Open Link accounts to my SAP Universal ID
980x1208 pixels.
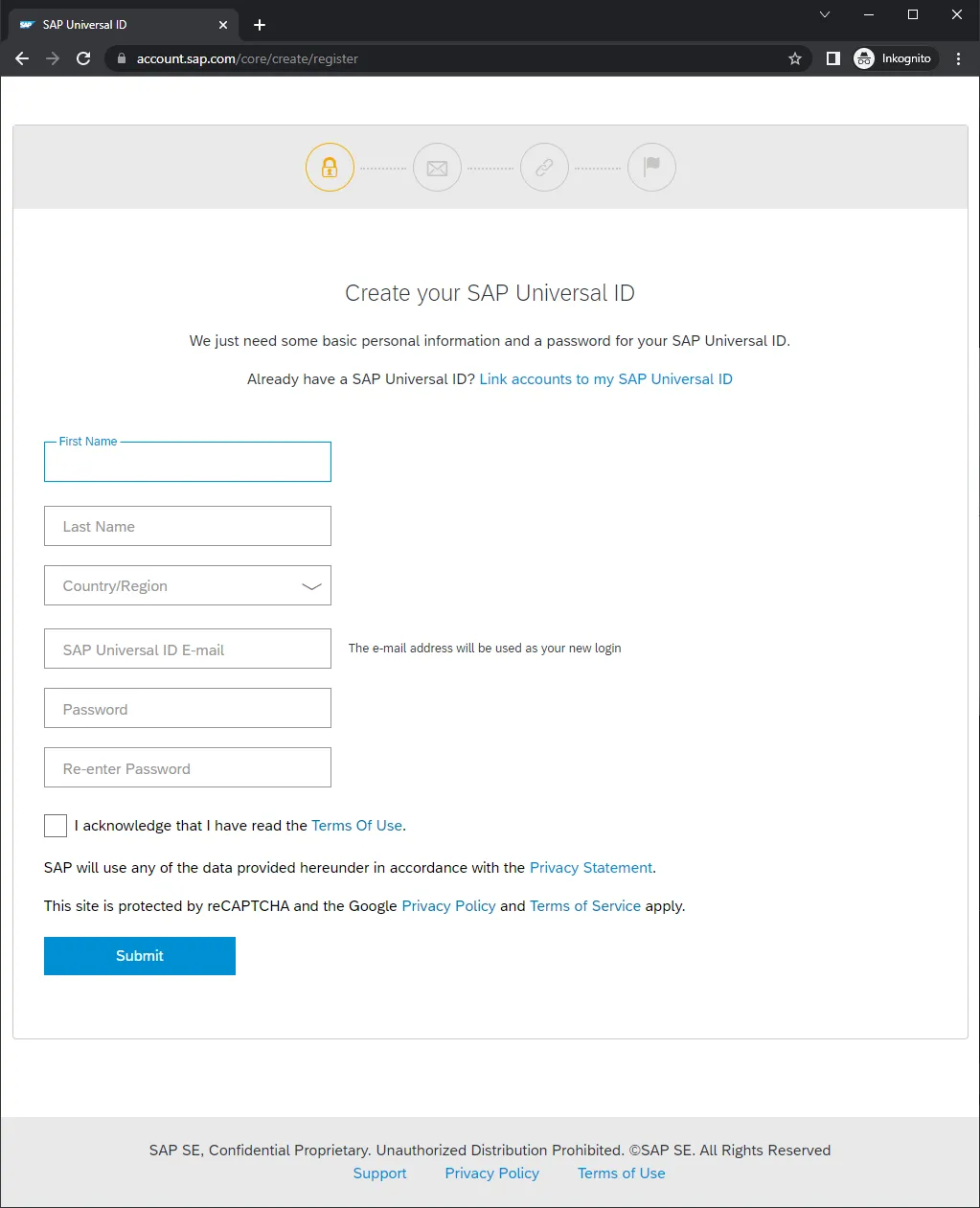[x=605, y=379]
